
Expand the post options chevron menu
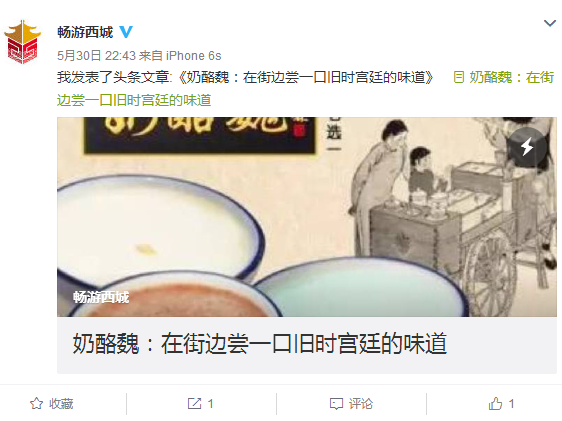tap(549, 24)
